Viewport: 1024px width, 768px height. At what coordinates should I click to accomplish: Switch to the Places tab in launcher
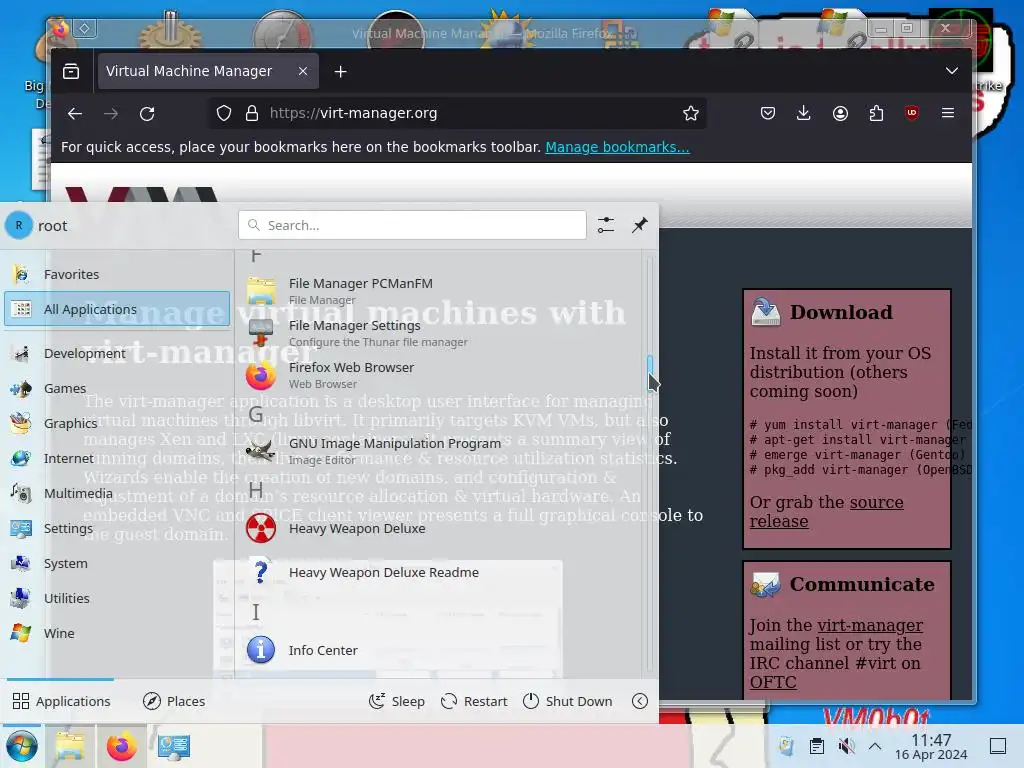coord(174,701)
